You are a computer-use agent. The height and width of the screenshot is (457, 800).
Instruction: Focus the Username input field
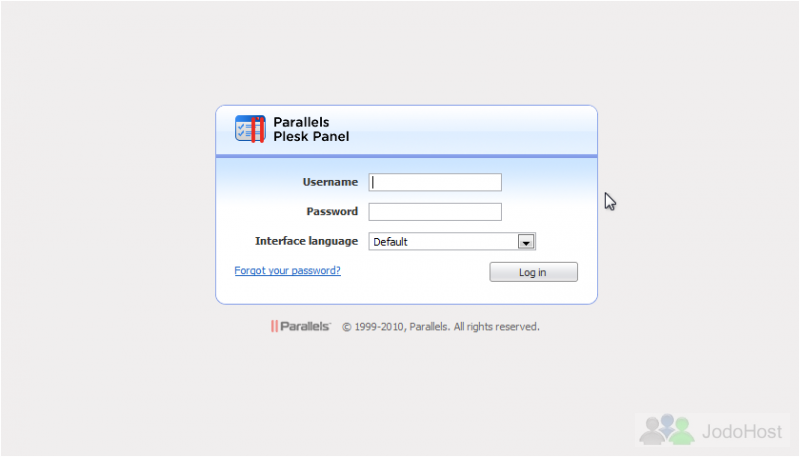[435, 183]
